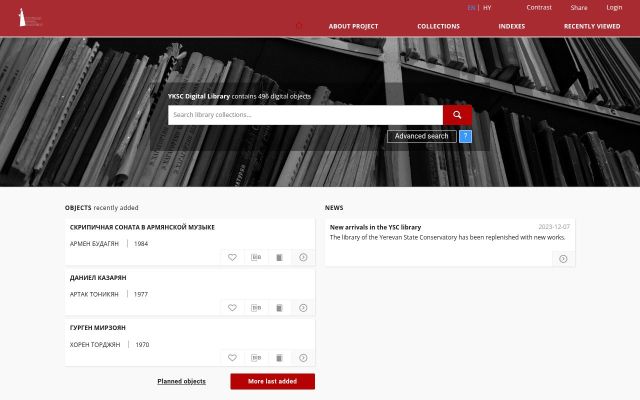The image size is (640, 400).
Task: Click the OBJECTS recently added heading
Action: 102,208
